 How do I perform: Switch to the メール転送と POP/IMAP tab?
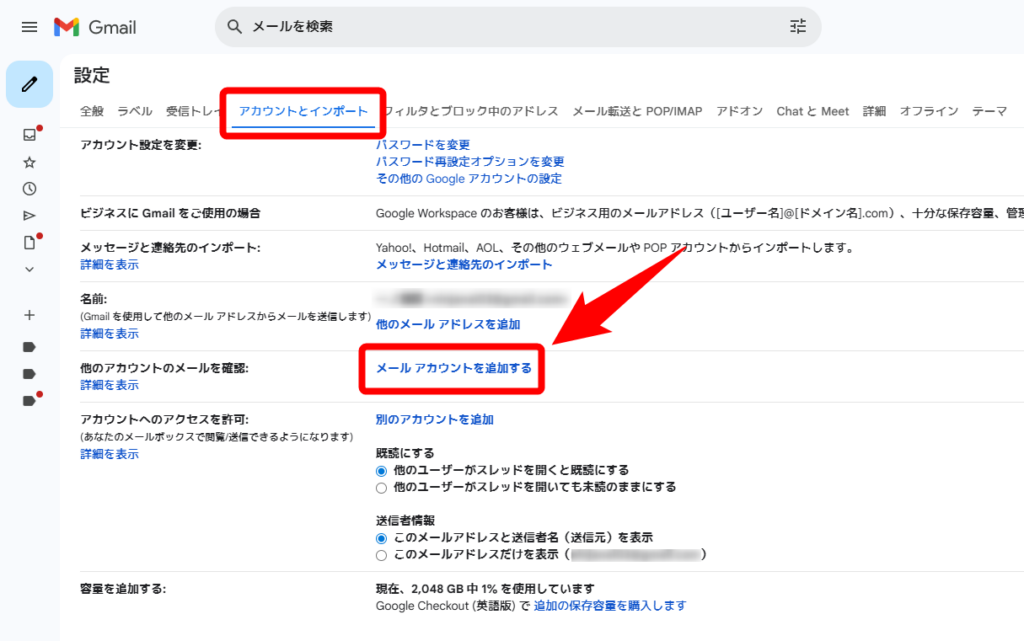click(x=637, y=111)
